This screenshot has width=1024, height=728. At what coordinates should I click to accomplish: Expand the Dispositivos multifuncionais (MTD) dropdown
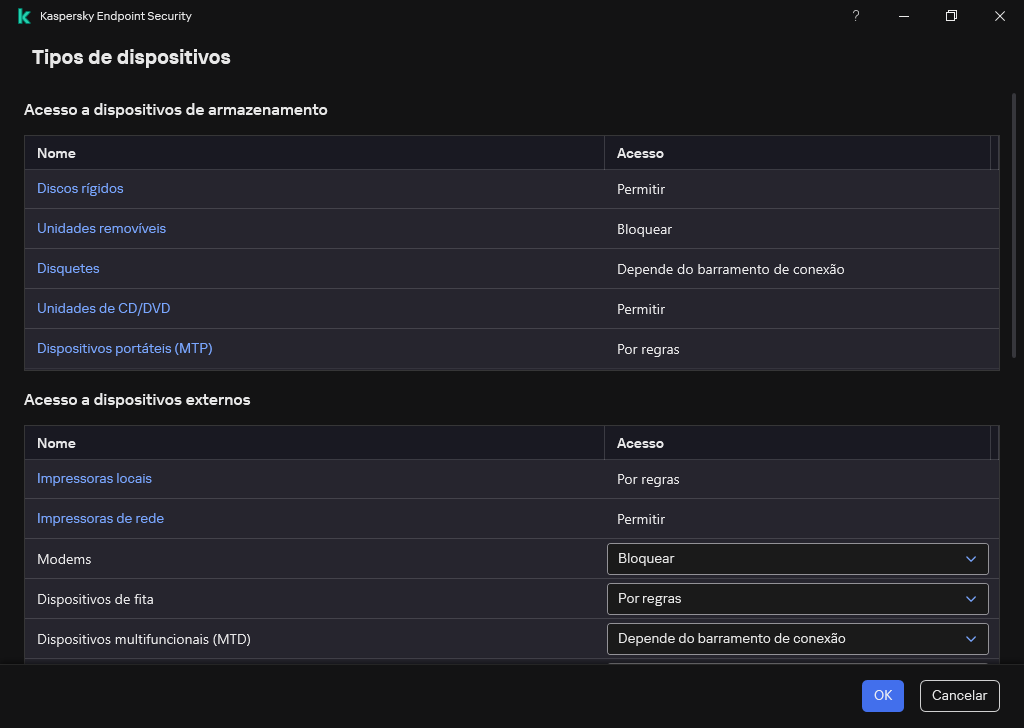(797, 639)
